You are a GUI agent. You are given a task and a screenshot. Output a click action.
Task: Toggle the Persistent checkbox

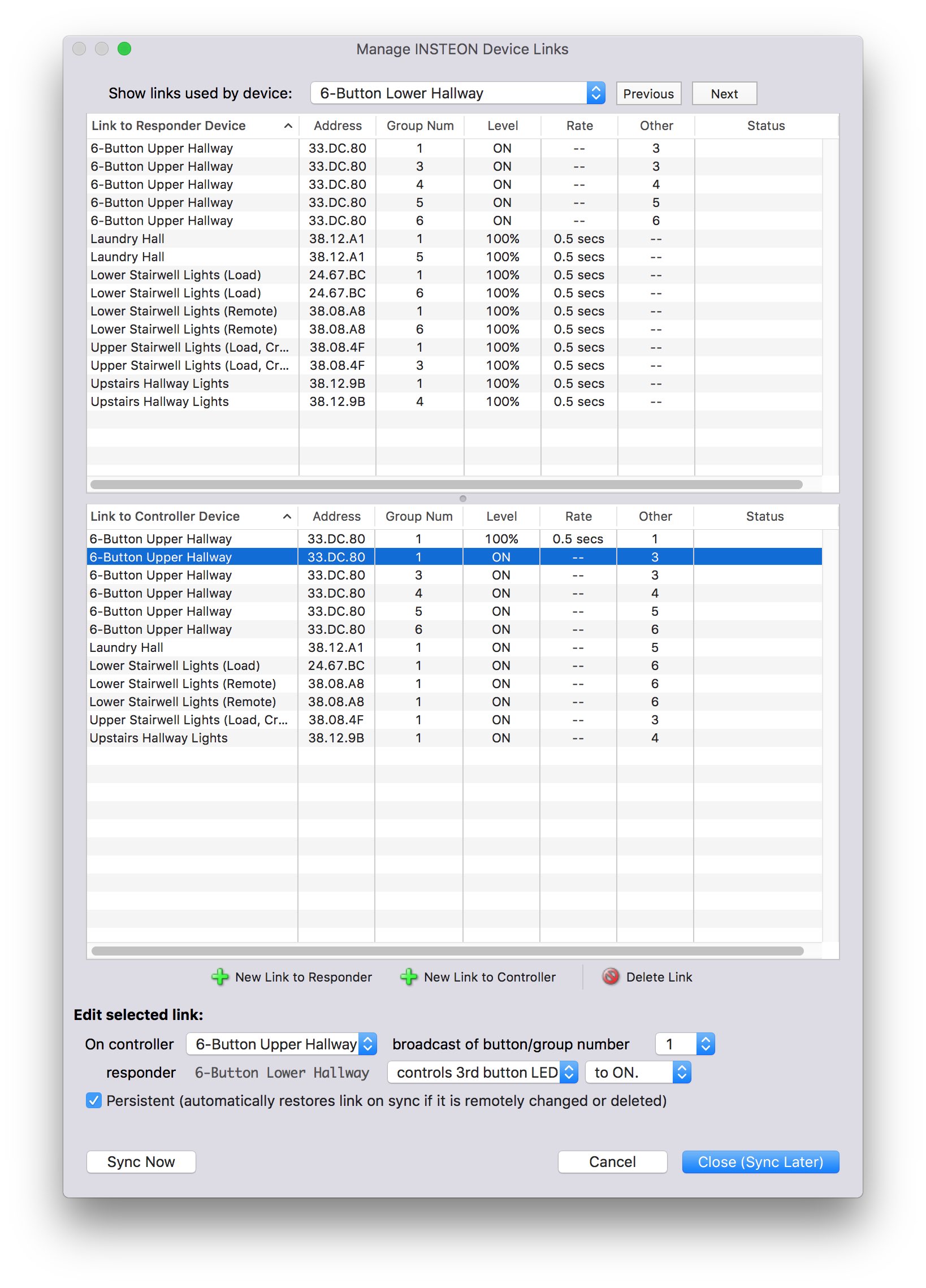coord(94,1101)
